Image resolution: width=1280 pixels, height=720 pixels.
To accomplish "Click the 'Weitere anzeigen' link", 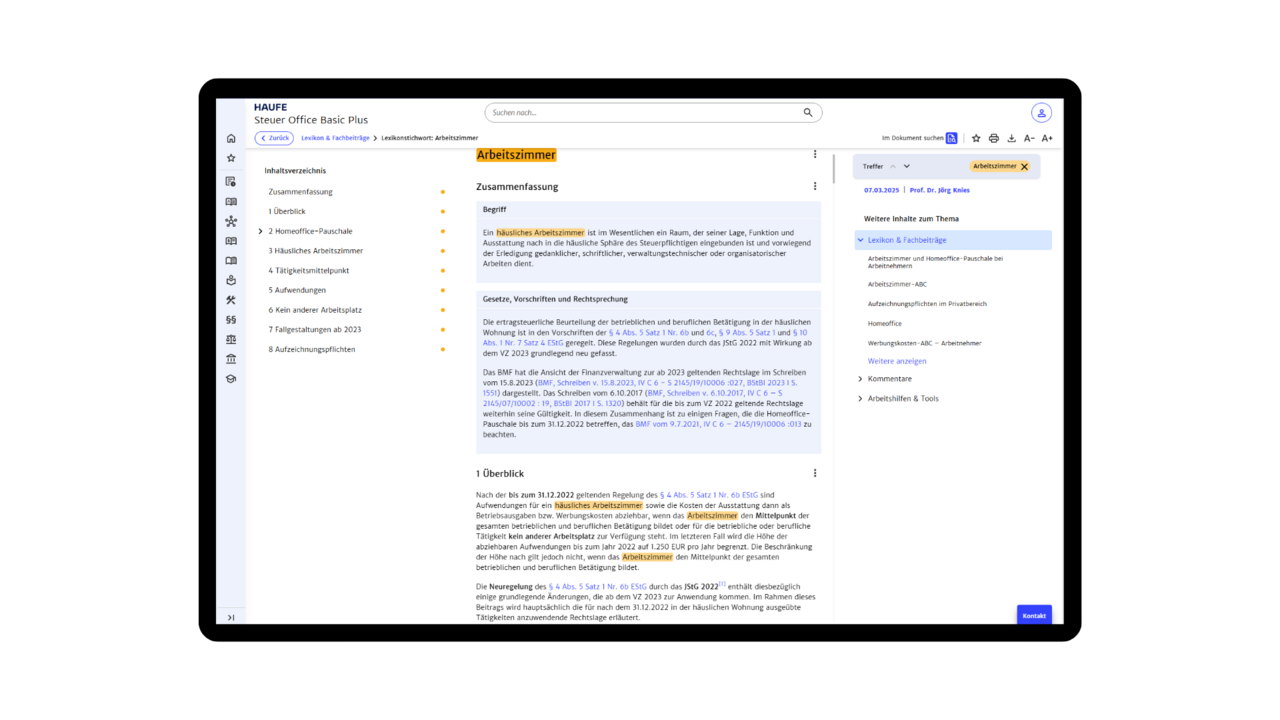I will [x=897, y=361].
